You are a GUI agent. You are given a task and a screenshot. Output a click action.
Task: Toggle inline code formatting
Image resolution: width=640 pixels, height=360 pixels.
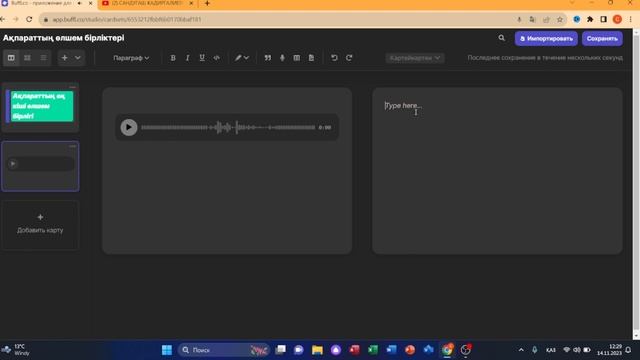pos(217,58)
